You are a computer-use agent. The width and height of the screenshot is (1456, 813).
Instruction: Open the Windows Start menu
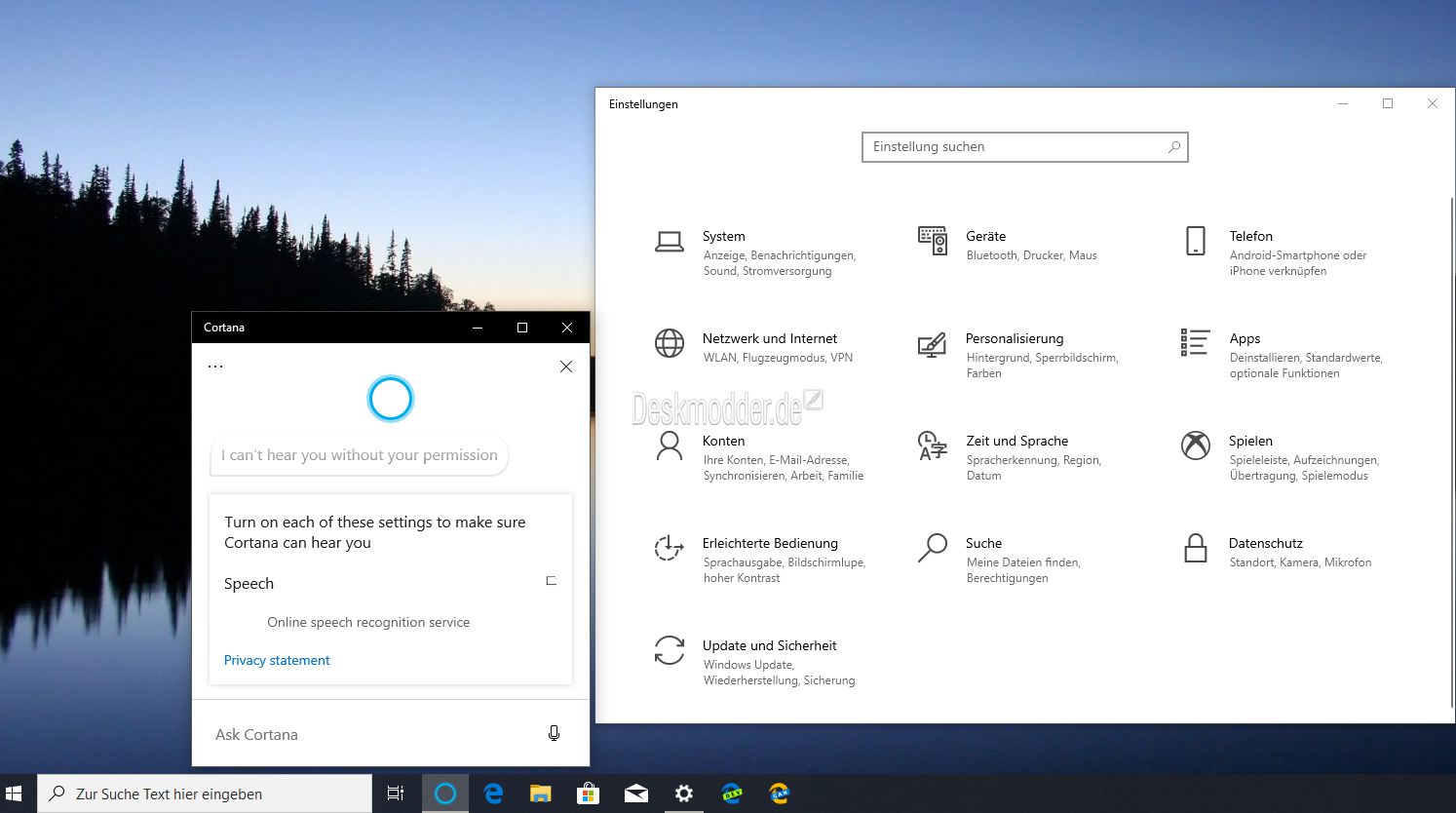tap(14, 794)
